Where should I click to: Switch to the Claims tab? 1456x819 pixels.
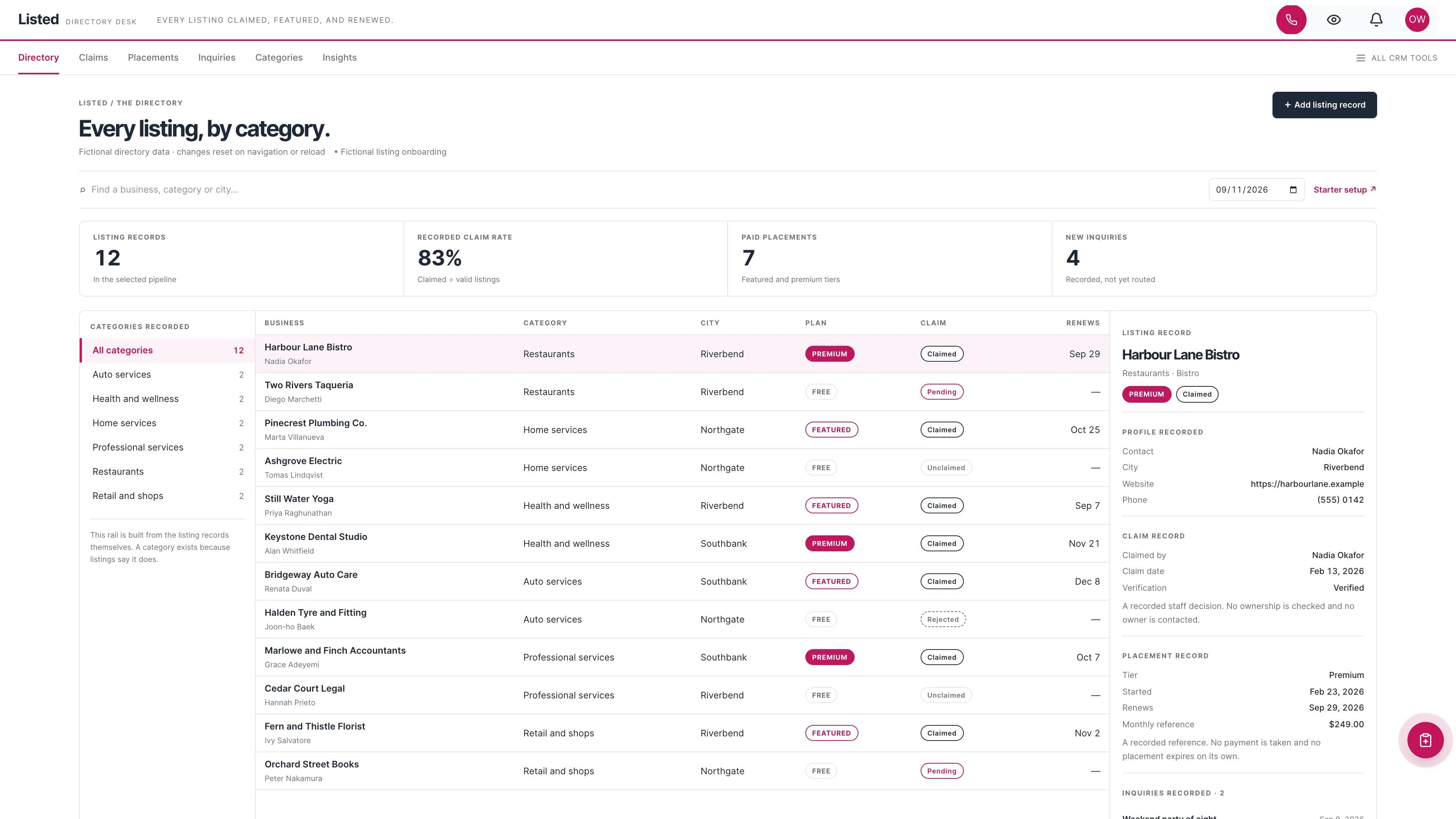(x=93, y=58)
